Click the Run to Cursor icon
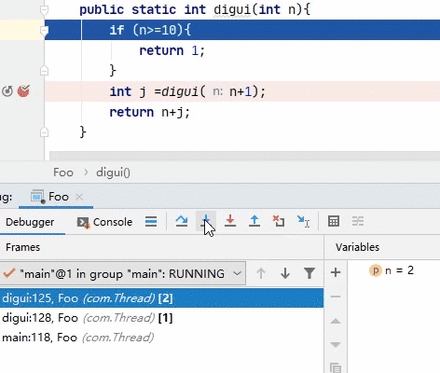 click(303, 221)
